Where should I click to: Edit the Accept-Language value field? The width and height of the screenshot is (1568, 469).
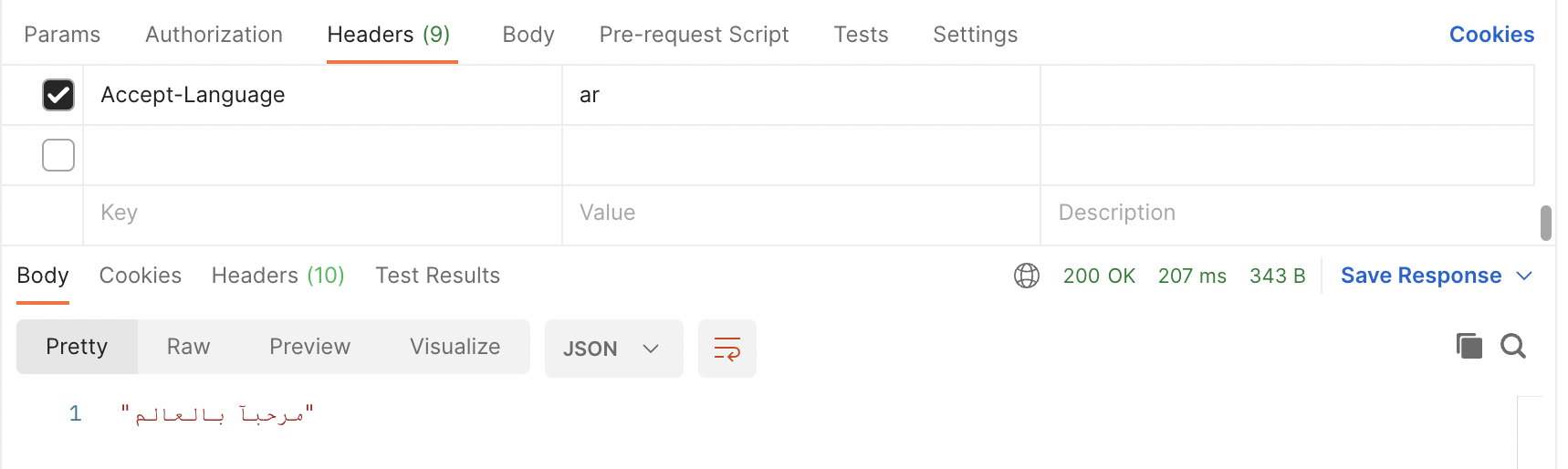800,95
